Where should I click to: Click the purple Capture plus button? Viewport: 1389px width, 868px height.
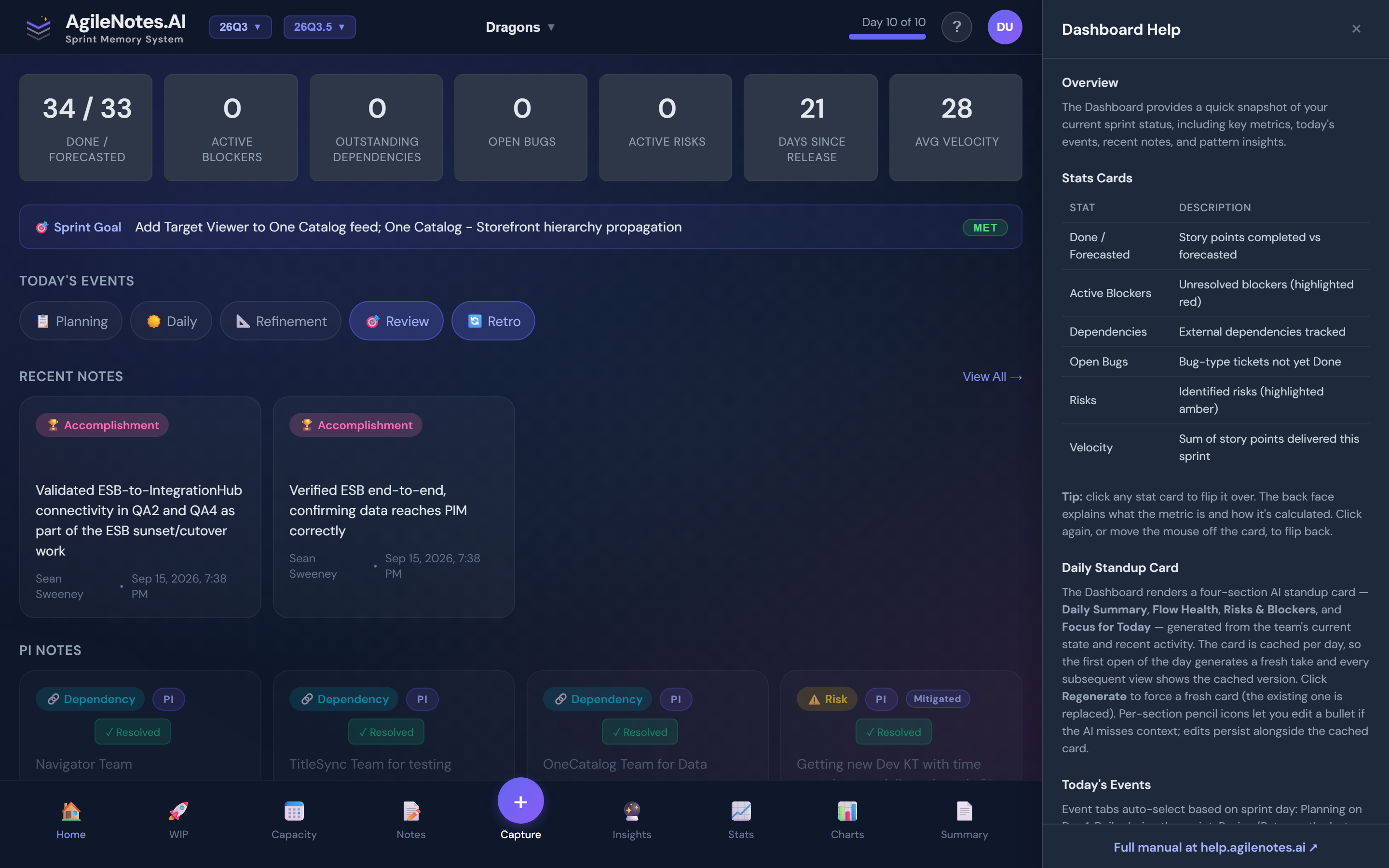tap(520, 801)
